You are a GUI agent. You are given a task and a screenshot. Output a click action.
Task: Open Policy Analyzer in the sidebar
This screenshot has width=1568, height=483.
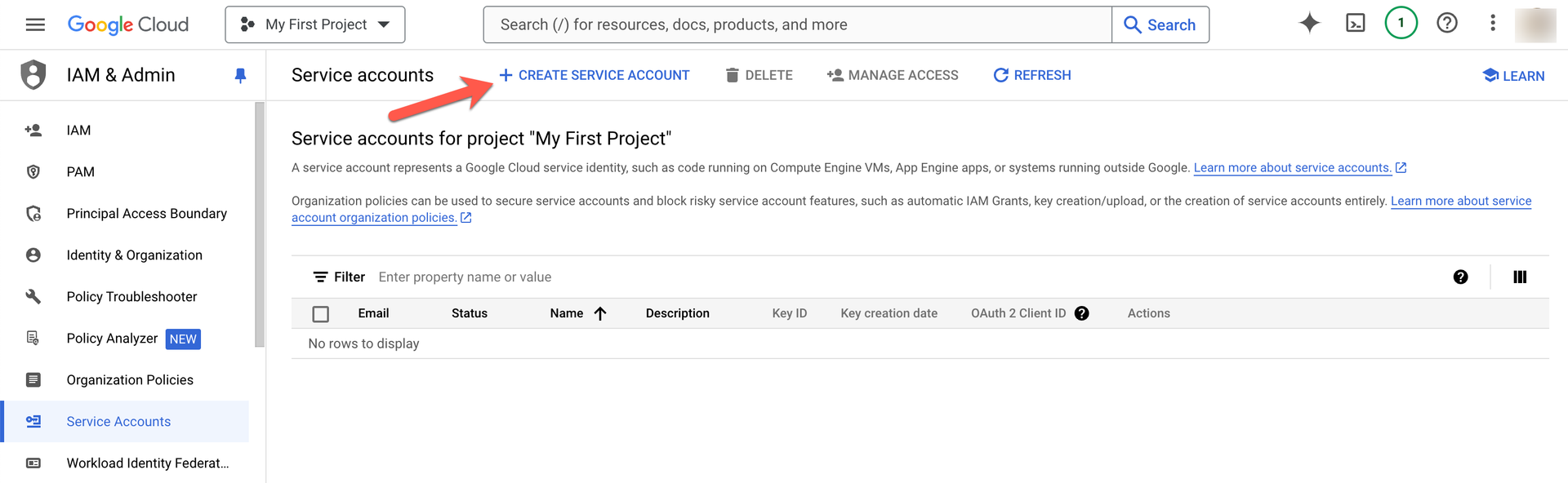click(112, 339)
